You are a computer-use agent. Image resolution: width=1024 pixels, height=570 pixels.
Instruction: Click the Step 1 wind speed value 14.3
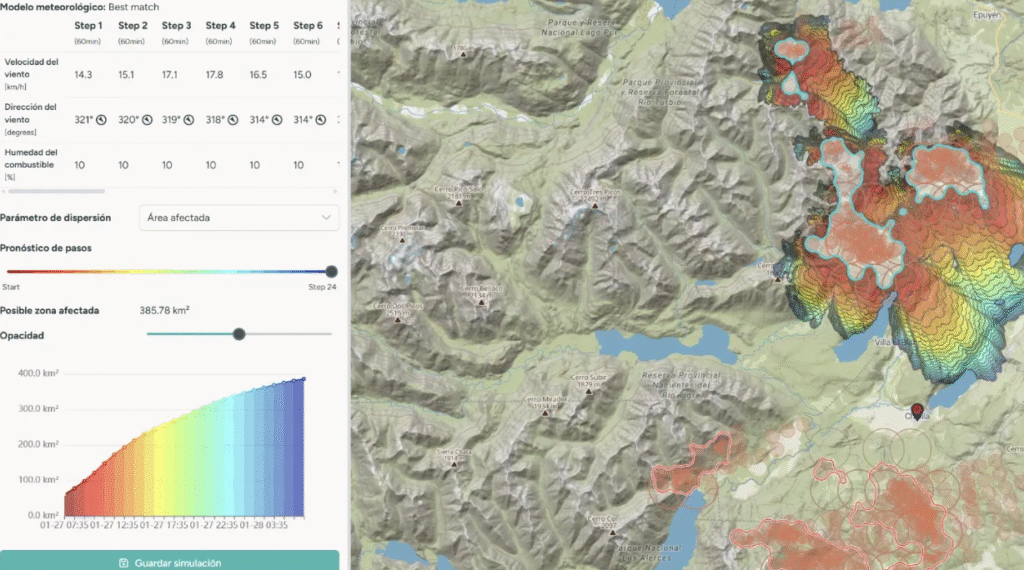[x=83, y=74]
